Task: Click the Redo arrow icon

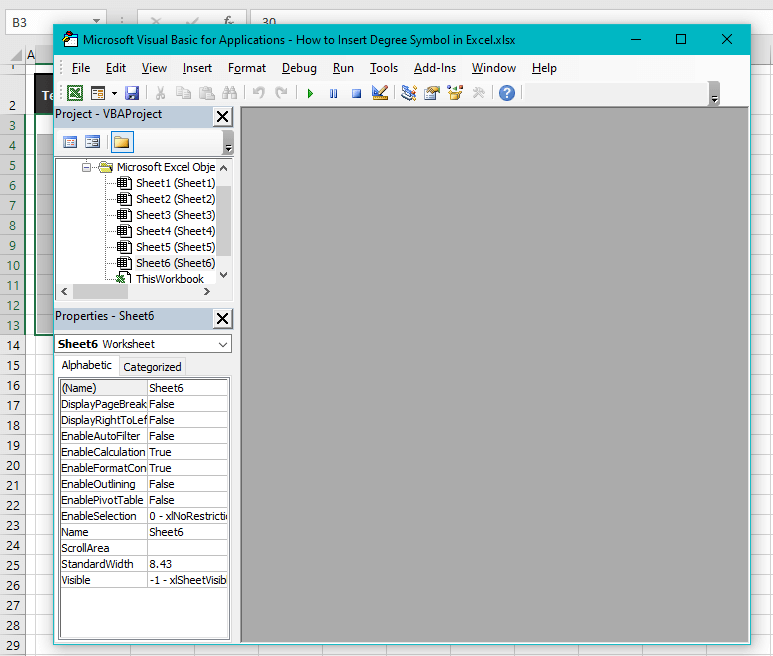Action: click(x=281, y=93)
